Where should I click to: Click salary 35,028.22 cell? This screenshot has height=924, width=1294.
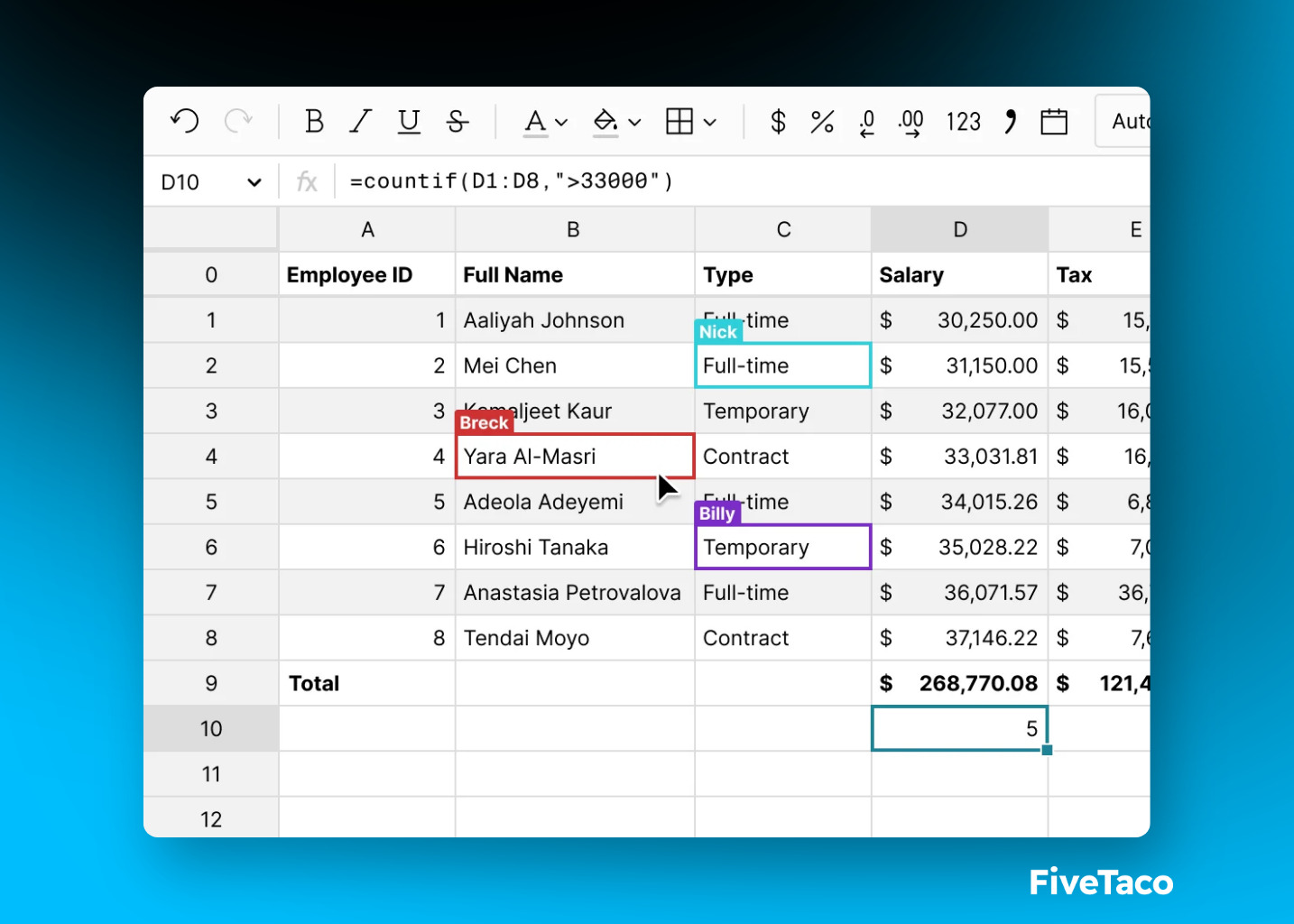960,547
